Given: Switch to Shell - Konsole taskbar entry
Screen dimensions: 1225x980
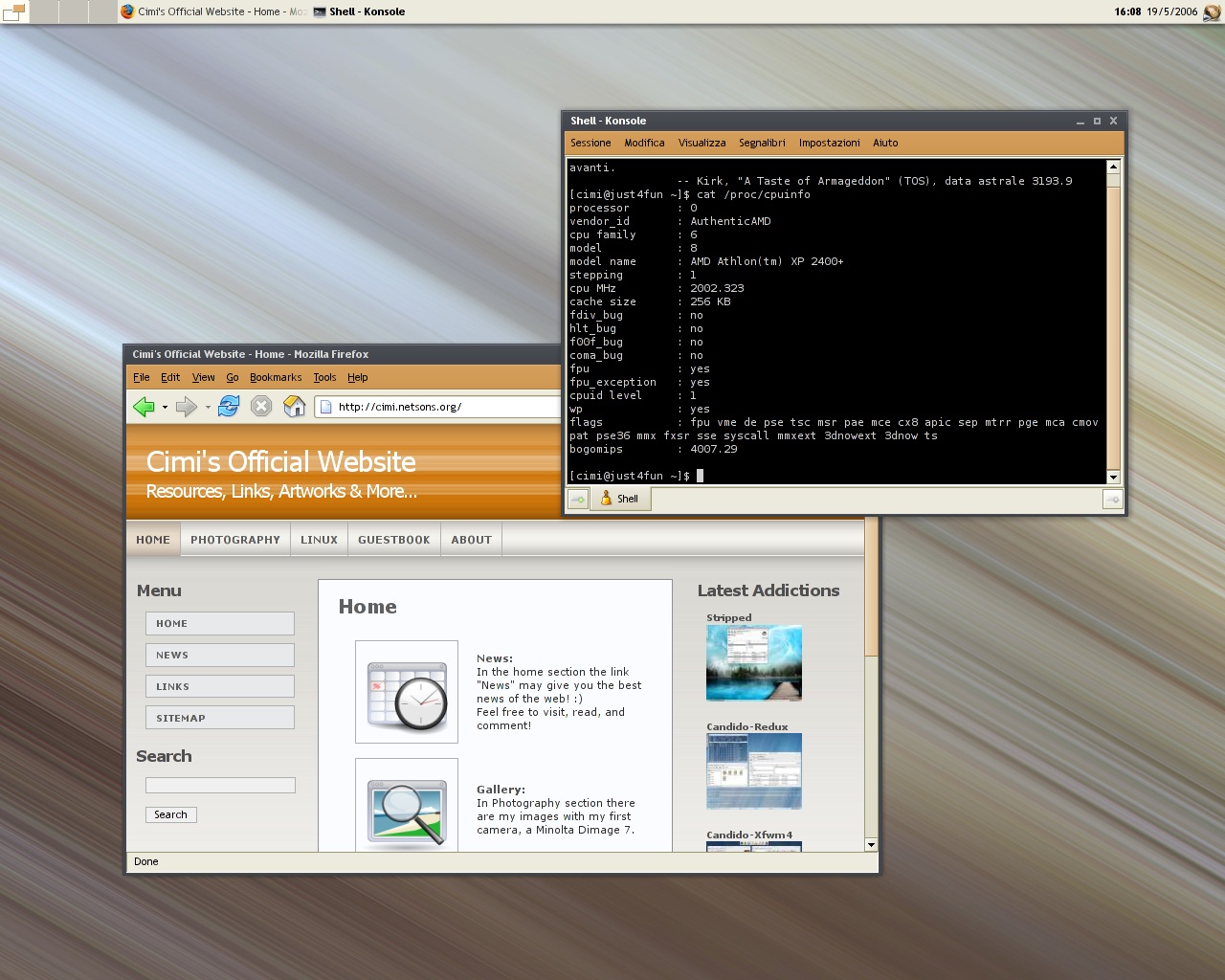Looking at the screenshot, I should click(361, 11).
